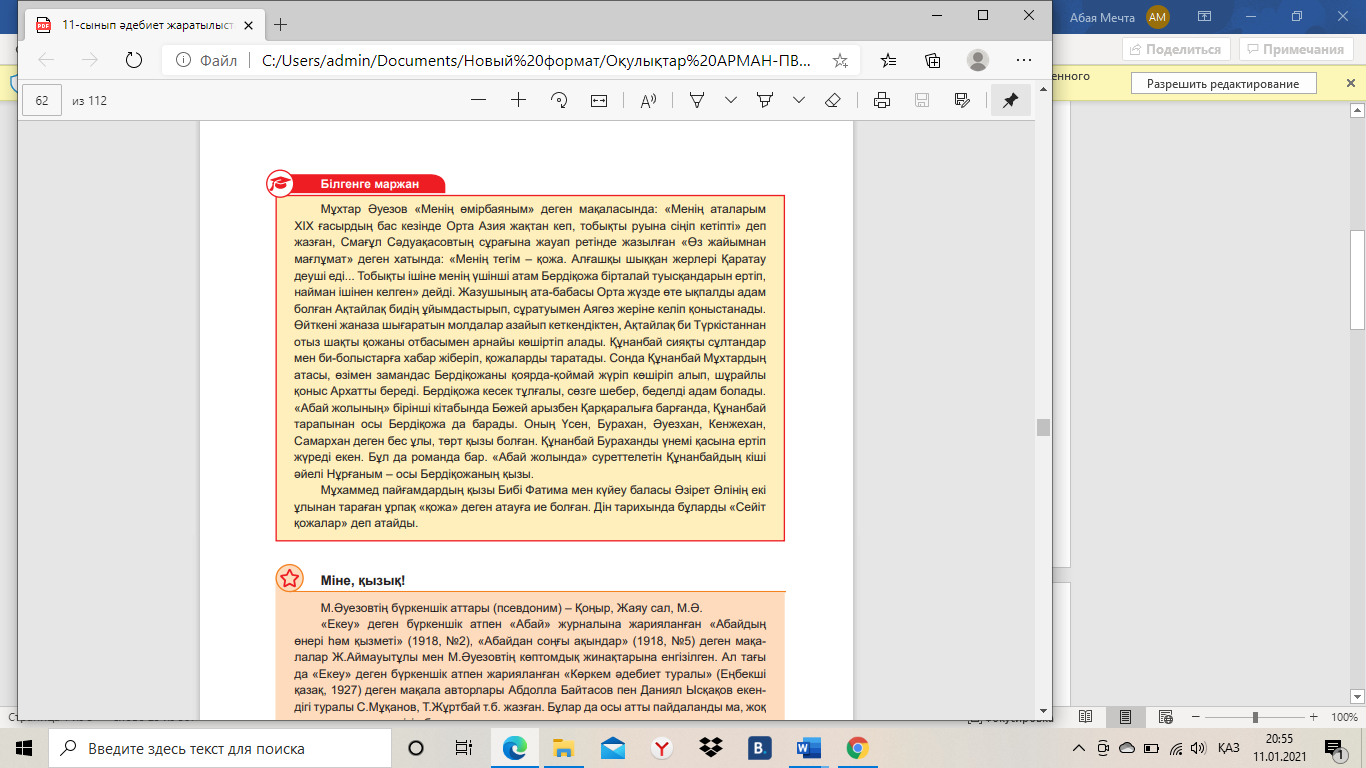
Task: Open the Edge Favorites list
Action: (x=889, y=60)
